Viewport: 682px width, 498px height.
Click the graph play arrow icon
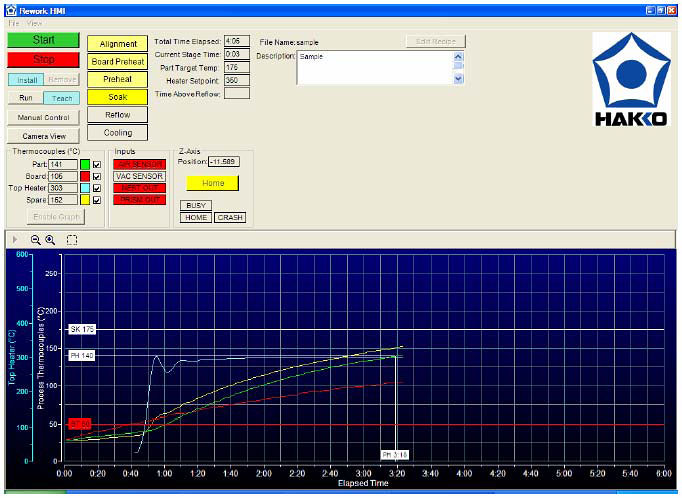coord(15,240)
